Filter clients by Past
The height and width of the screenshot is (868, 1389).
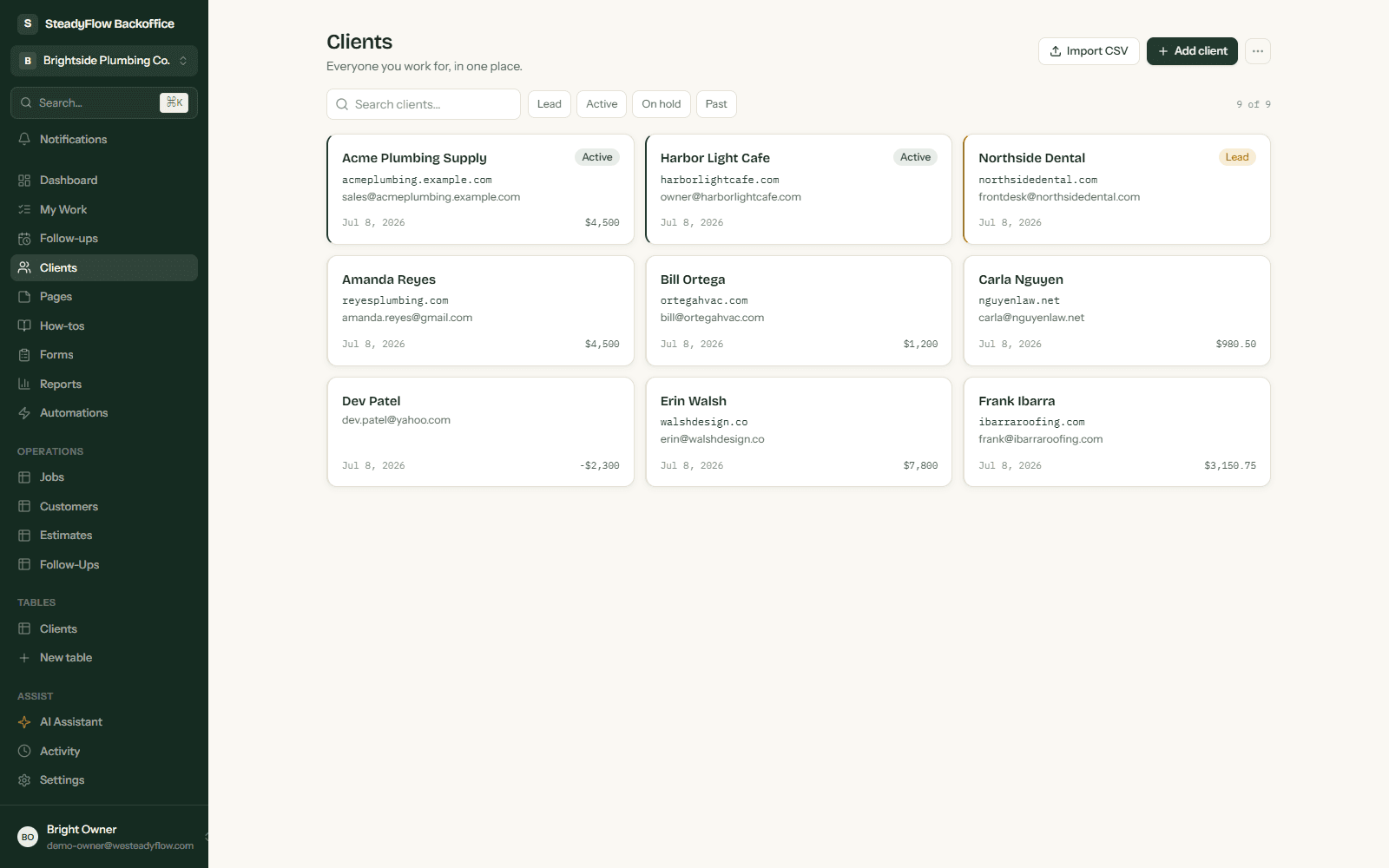point(716,104)
